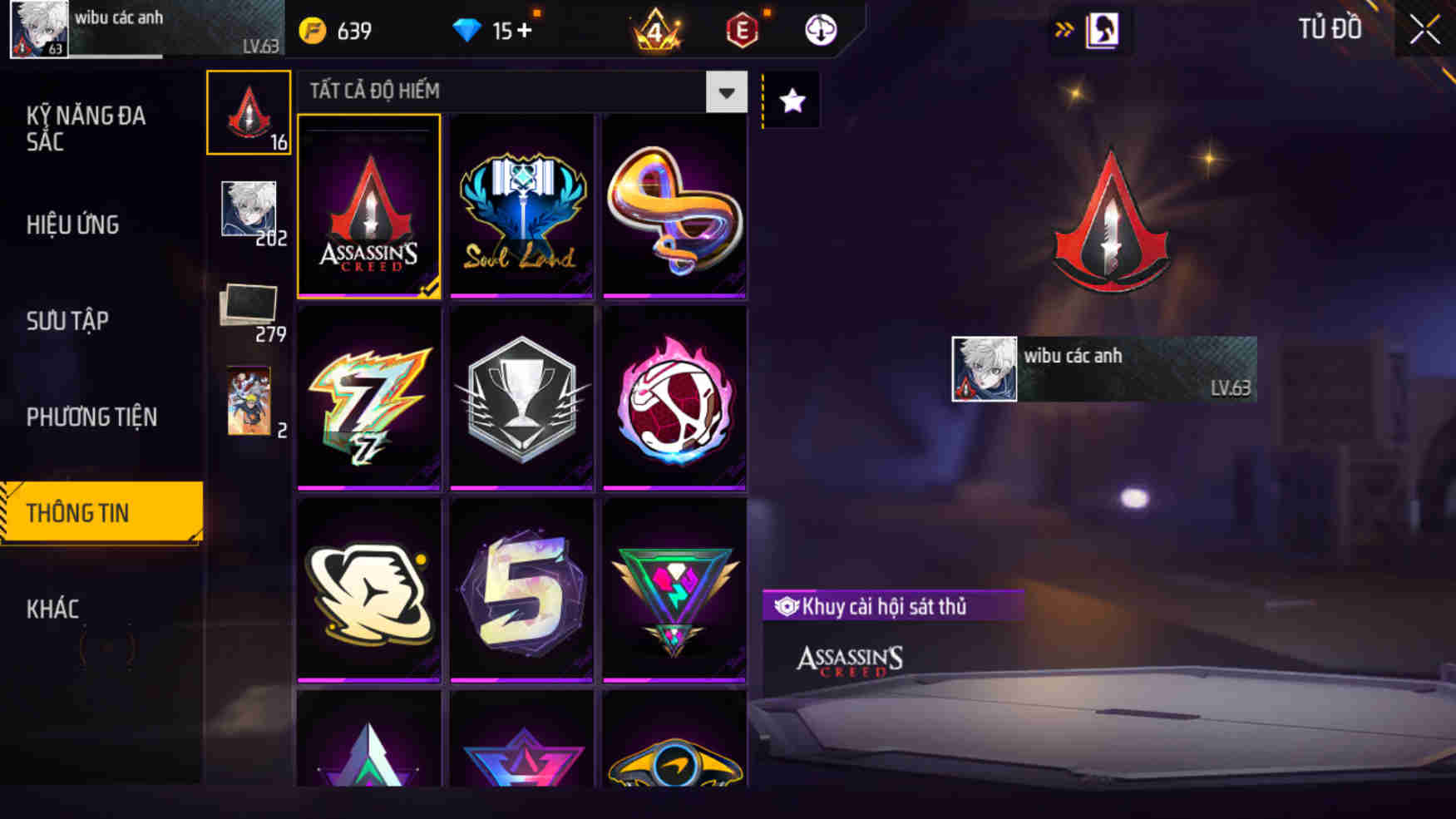This screenshot has width=1456, height=819.
Task: Go to Kỹ năng đa sắc section
Action: click(86, 128)
